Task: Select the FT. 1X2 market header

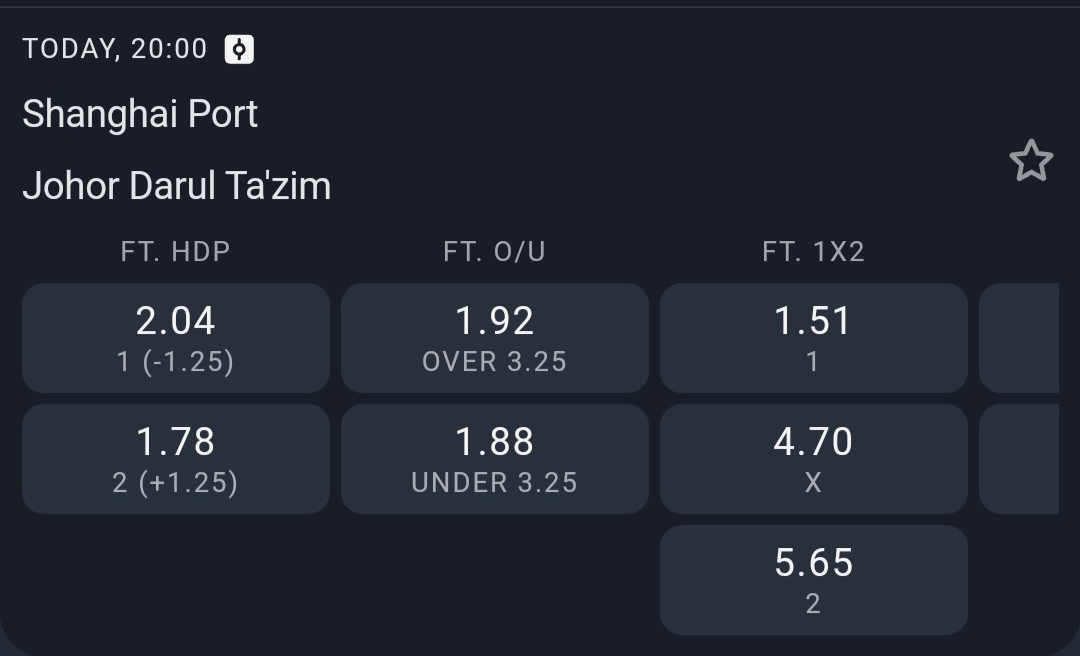Action: click(x=813, y=252)
